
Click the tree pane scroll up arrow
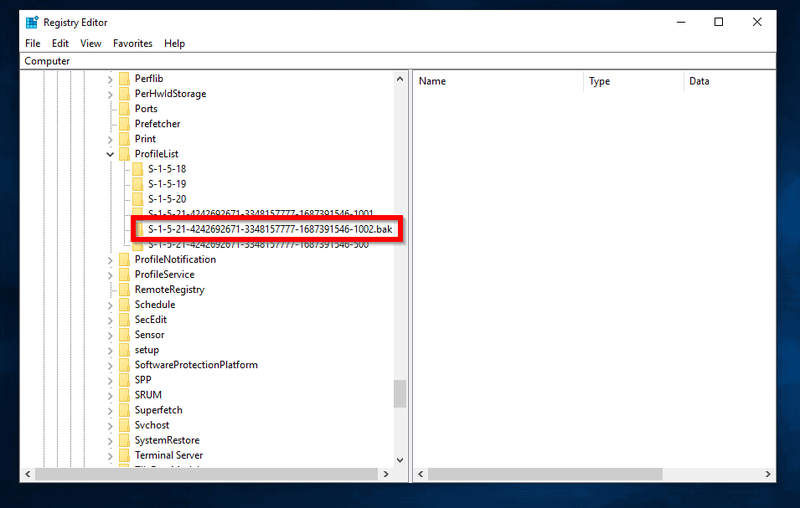(x=400, y=79)
